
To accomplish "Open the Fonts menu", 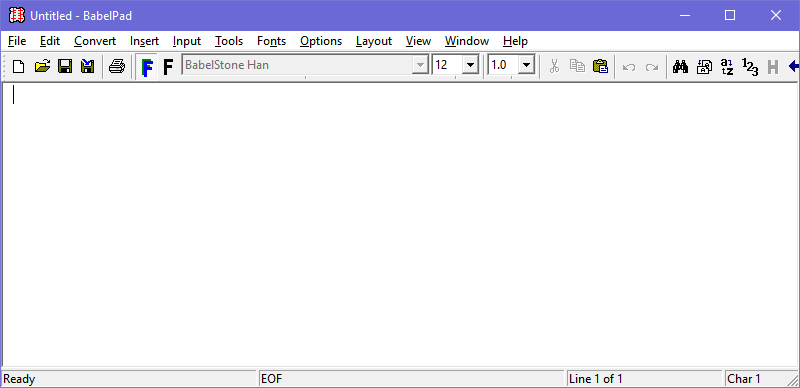I will point(271,41).
